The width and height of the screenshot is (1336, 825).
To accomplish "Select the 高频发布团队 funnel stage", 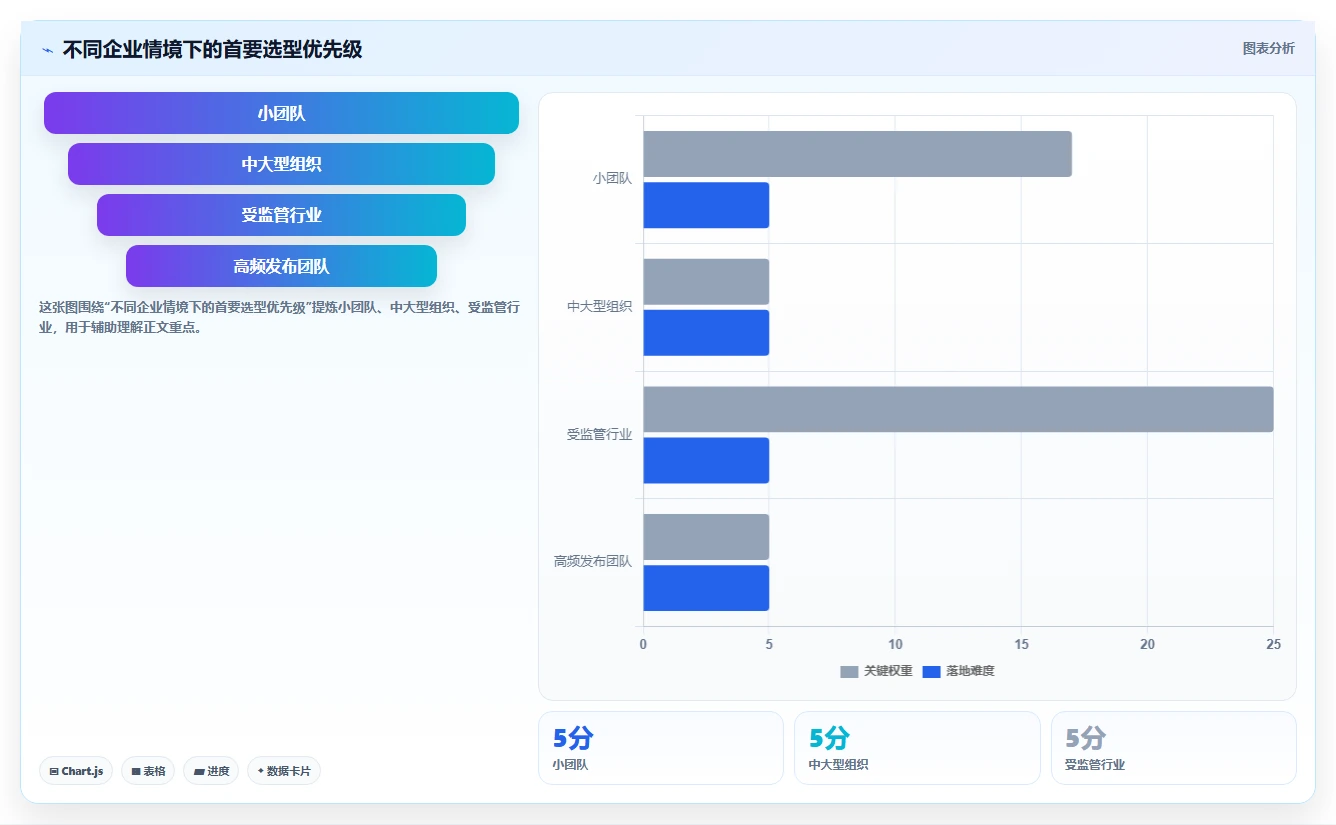I will pos(281,266).
